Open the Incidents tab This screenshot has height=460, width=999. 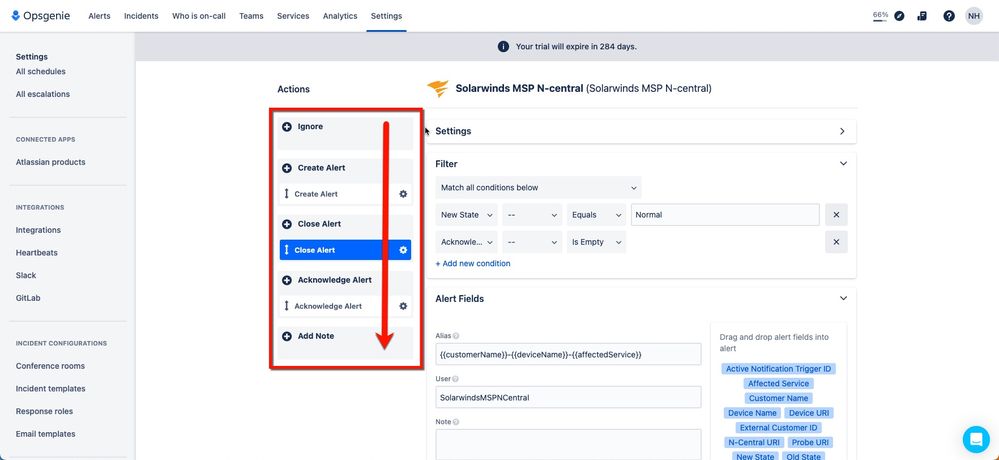click(141, 16)
